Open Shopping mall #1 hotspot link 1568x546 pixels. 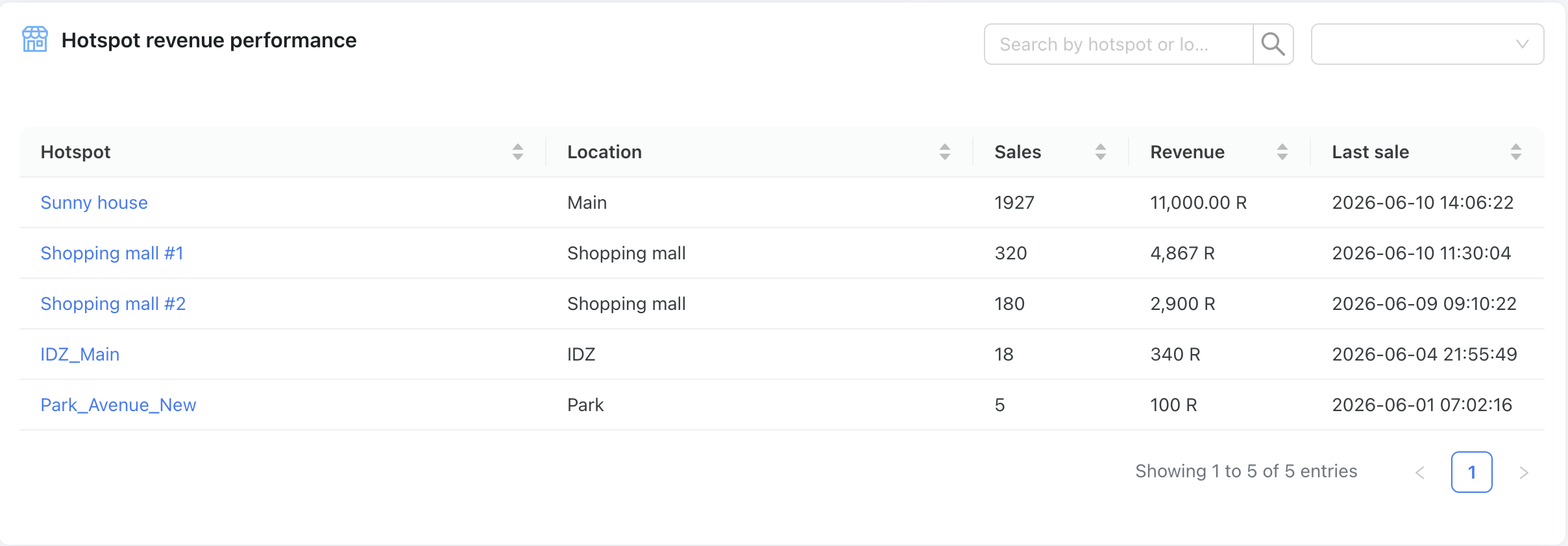(x=112, y=254)
